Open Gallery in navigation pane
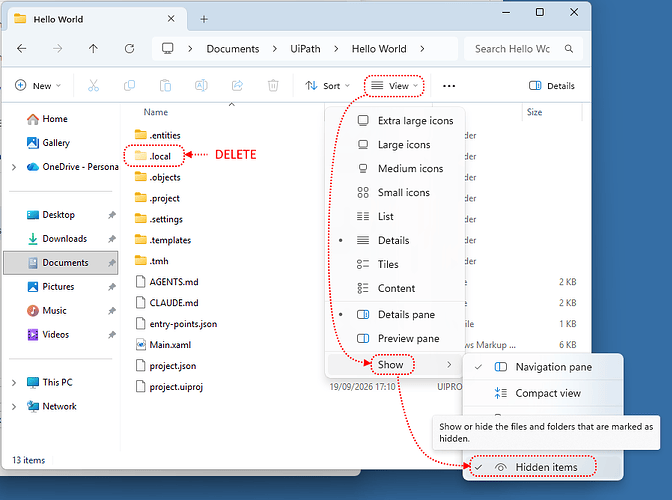The image size is (672, 500). [48, 143]
